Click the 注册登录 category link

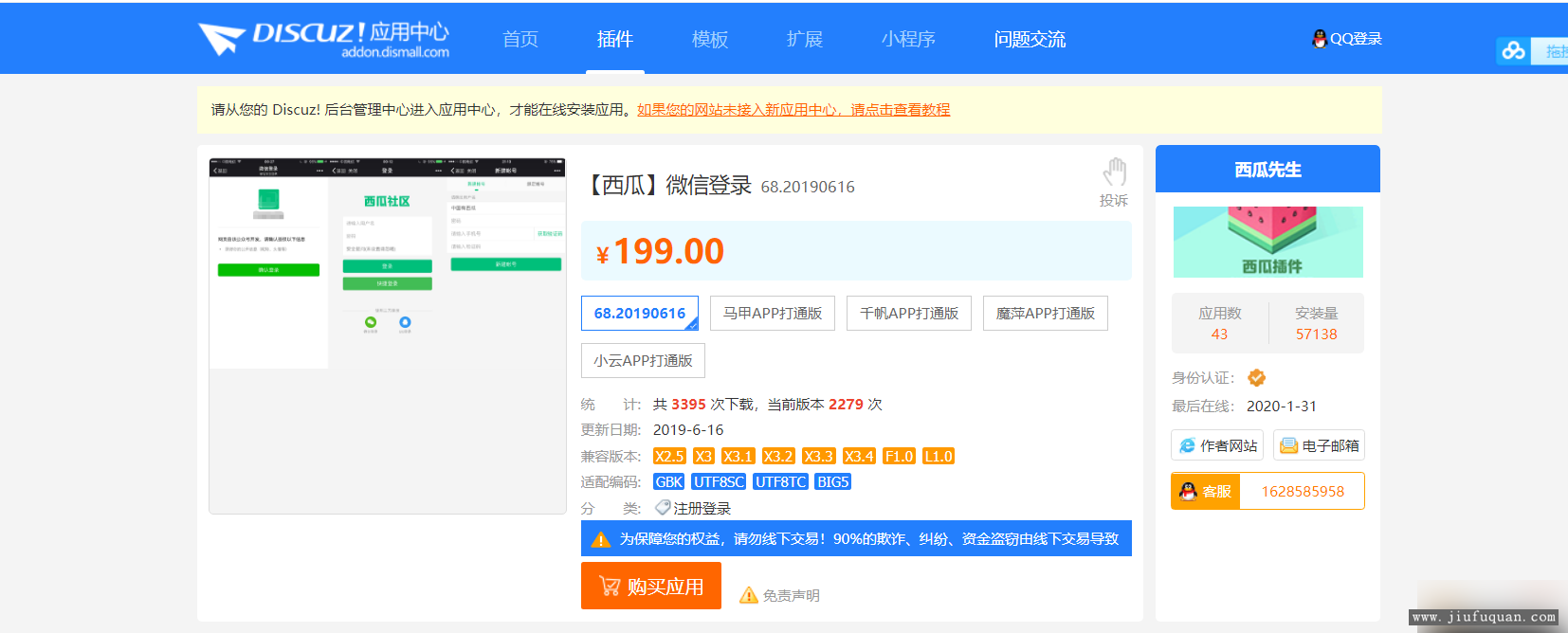(x=702, y=508)
